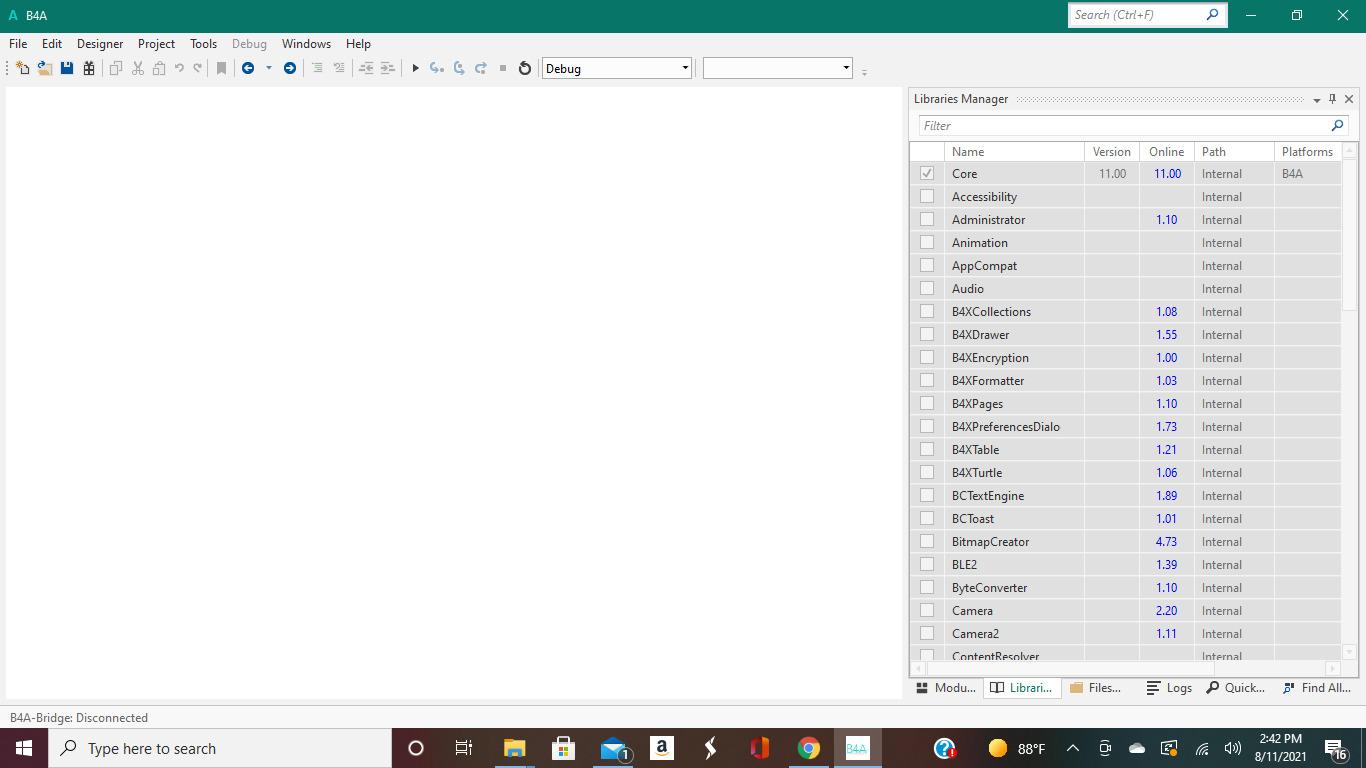Click the cut scissors icon
The height and width of the screenshot is (768, 1366).
(x=138, y=68)
